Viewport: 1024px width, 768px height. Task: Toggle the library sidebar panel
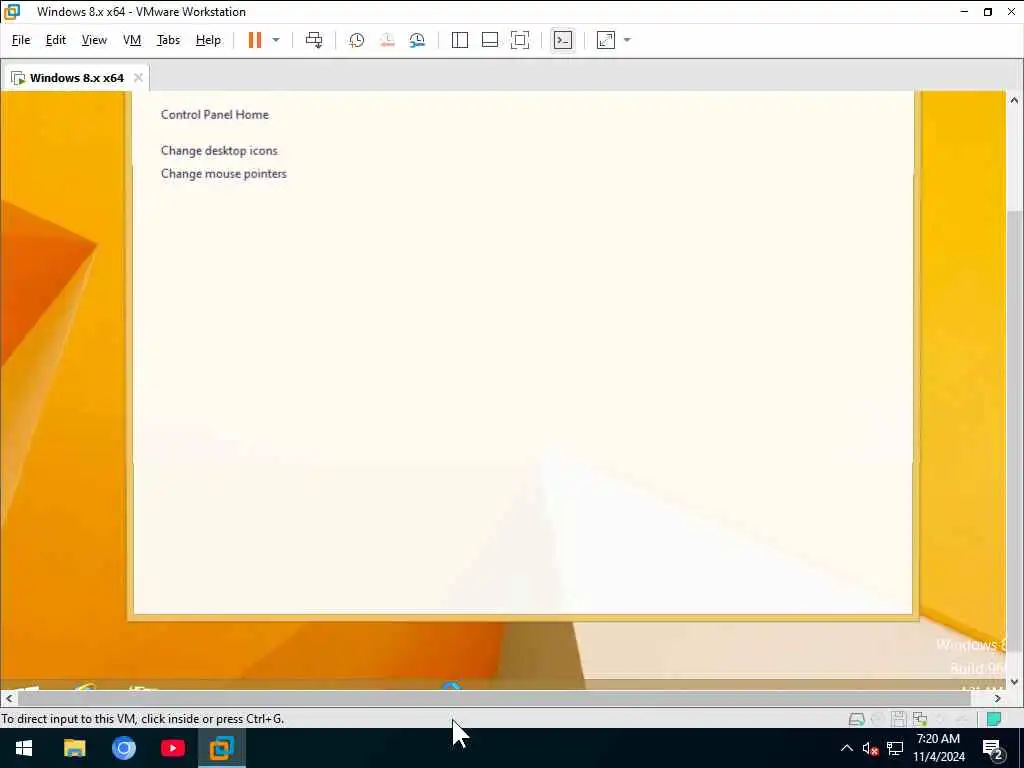click(x=460, y=40)
